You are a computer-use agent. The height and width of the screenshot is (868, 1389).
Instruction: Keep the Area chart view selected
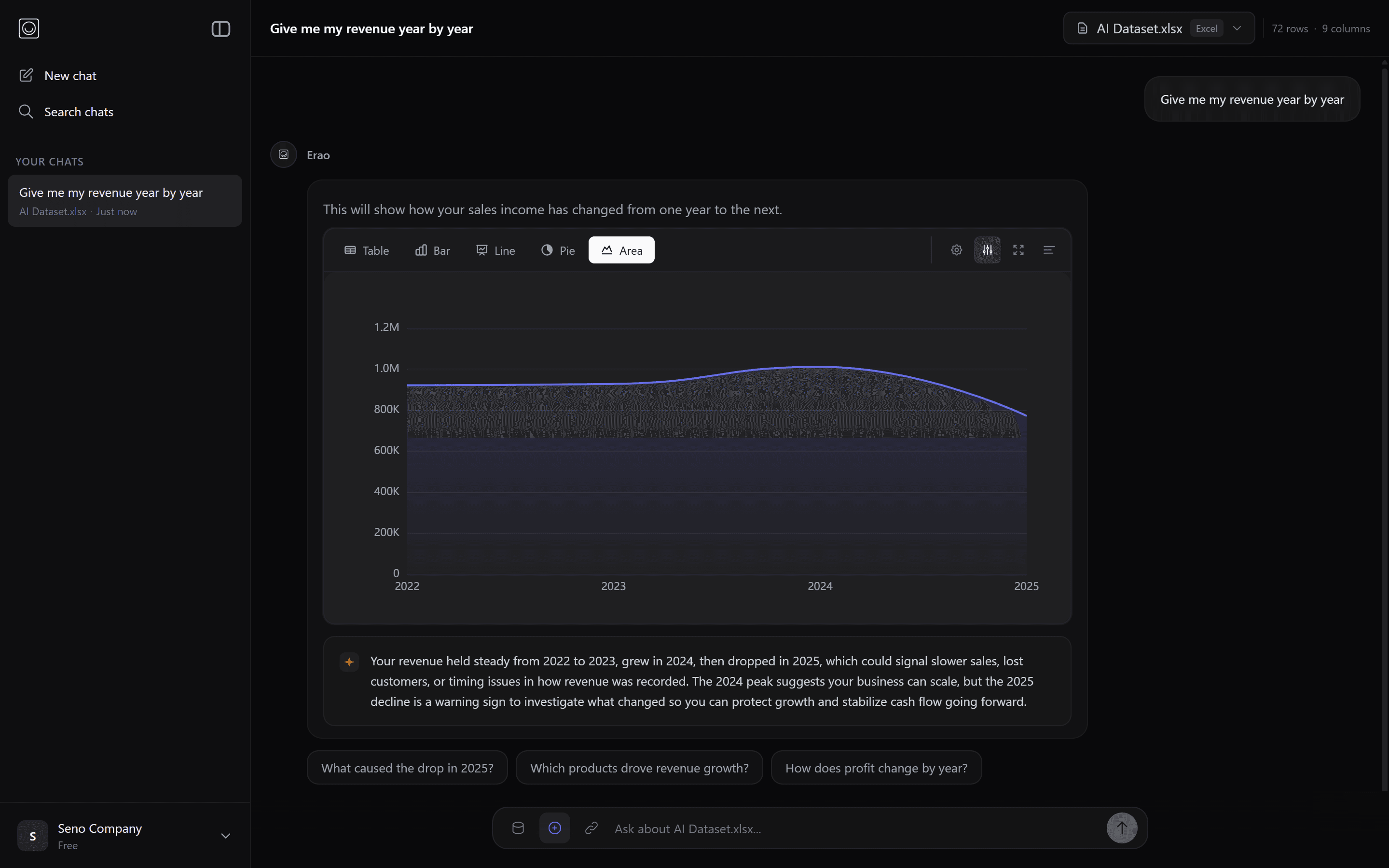coord(620,250)
